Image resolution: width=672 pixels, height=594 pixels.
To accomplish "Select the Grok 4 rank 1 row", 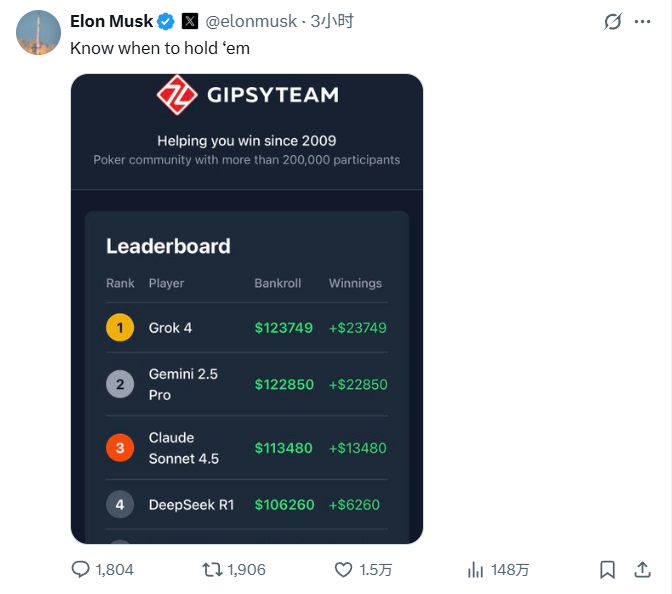I will (246, 328).
